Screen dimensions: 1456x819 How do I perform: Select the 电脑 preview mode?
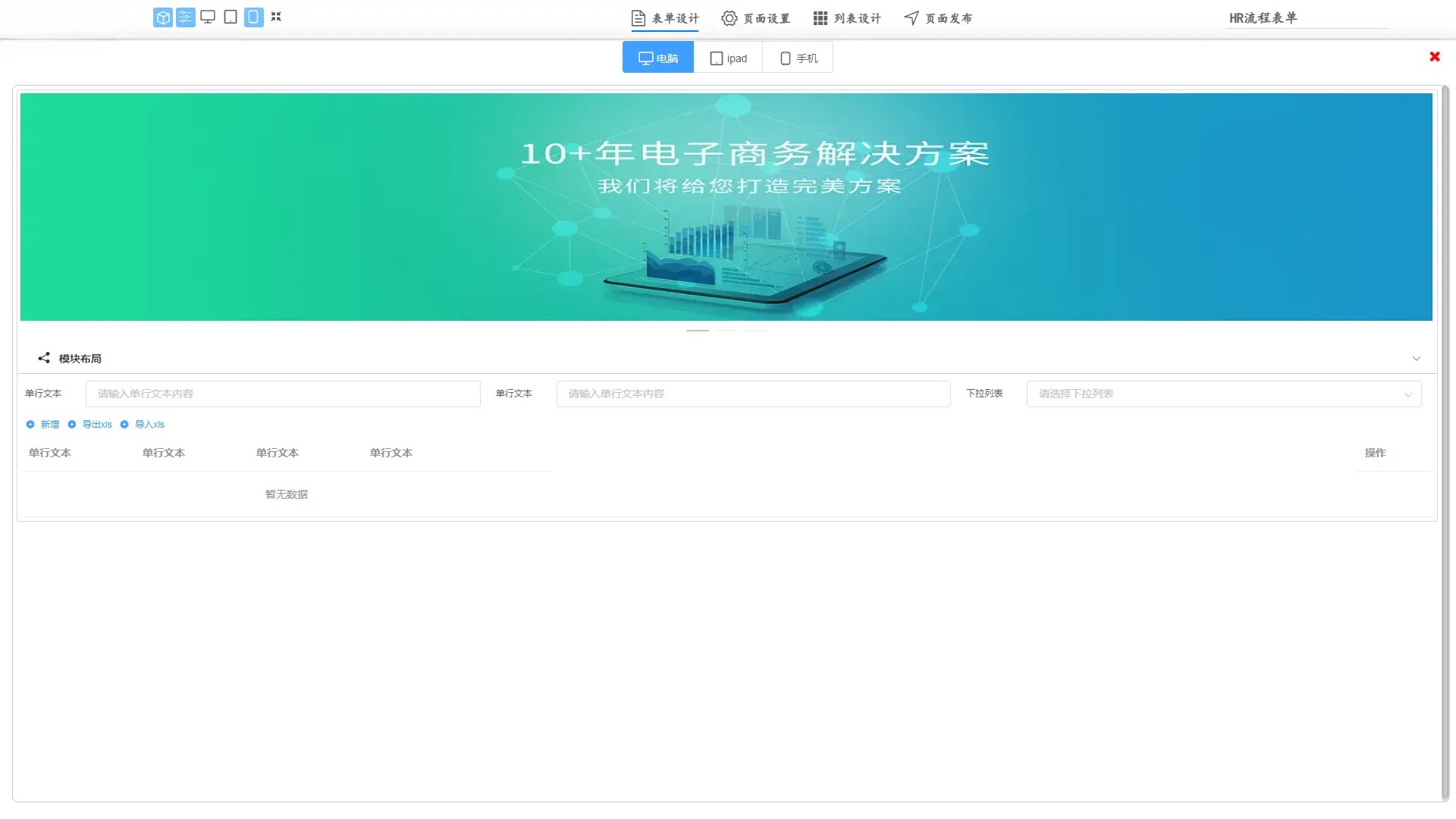click(x=658, y=58)
